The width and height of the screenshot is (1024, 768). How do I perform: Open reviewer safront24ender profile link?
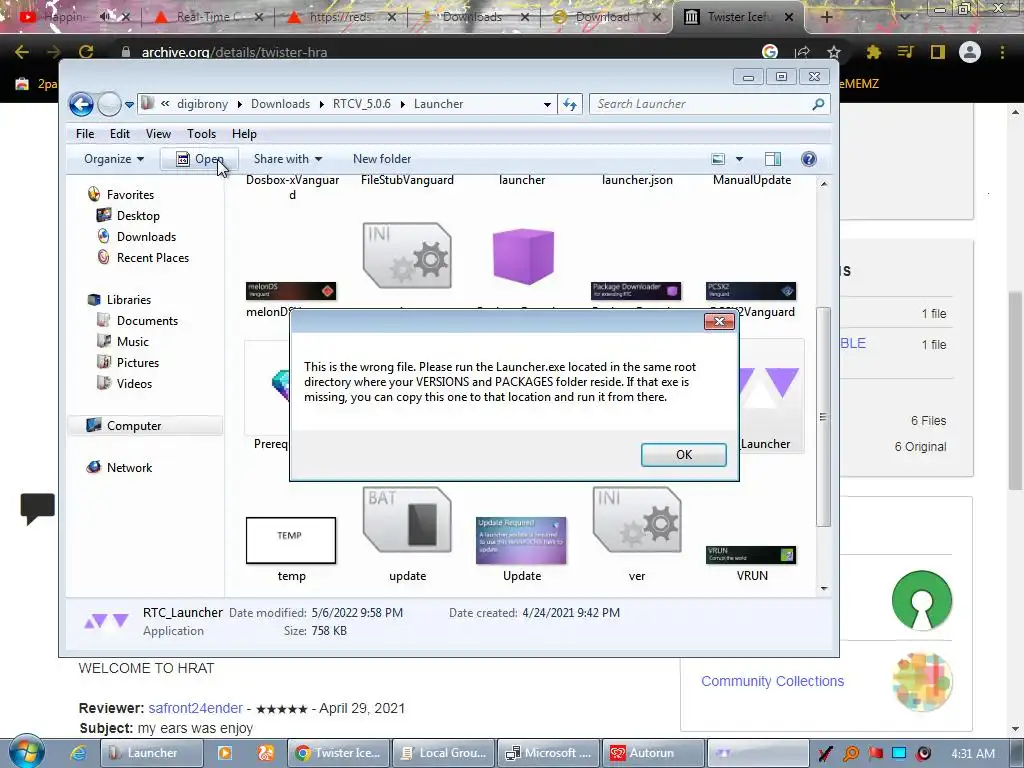[195, 709]
